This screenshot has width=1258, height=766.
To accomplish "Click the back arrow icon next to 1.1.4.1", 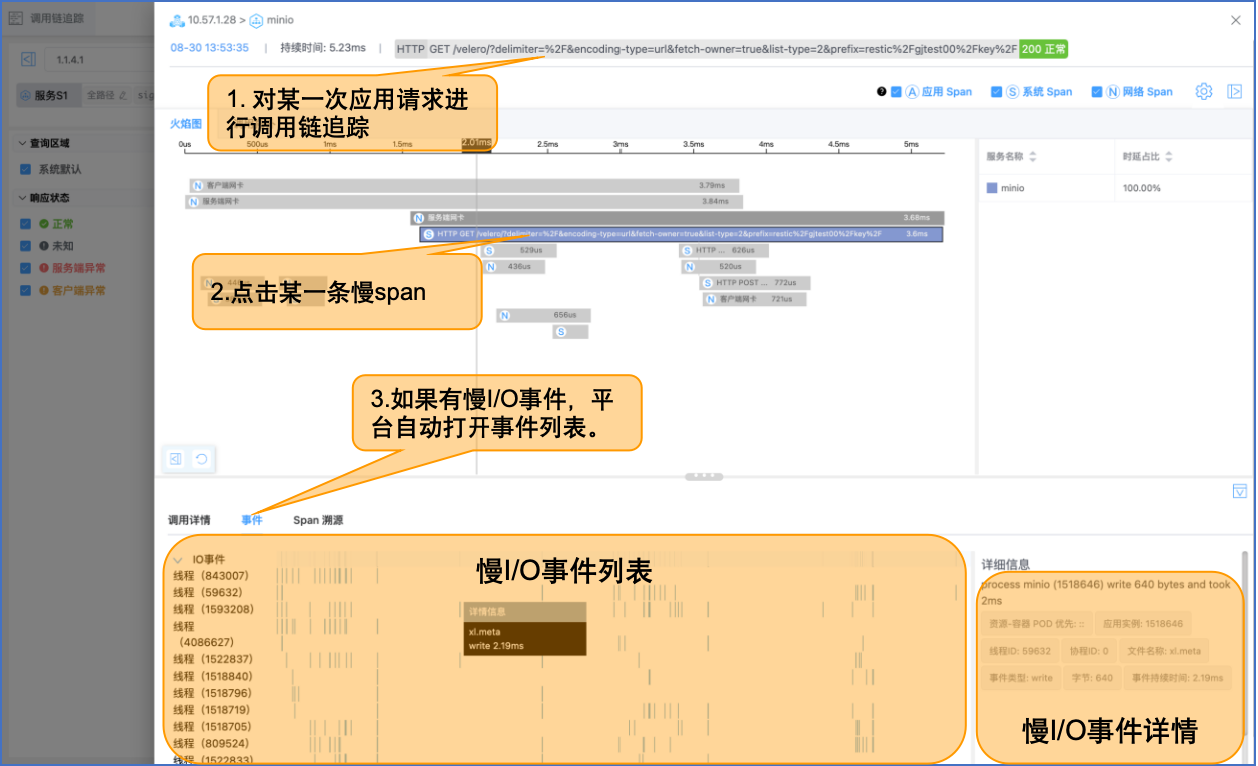I will pos(27,59).
